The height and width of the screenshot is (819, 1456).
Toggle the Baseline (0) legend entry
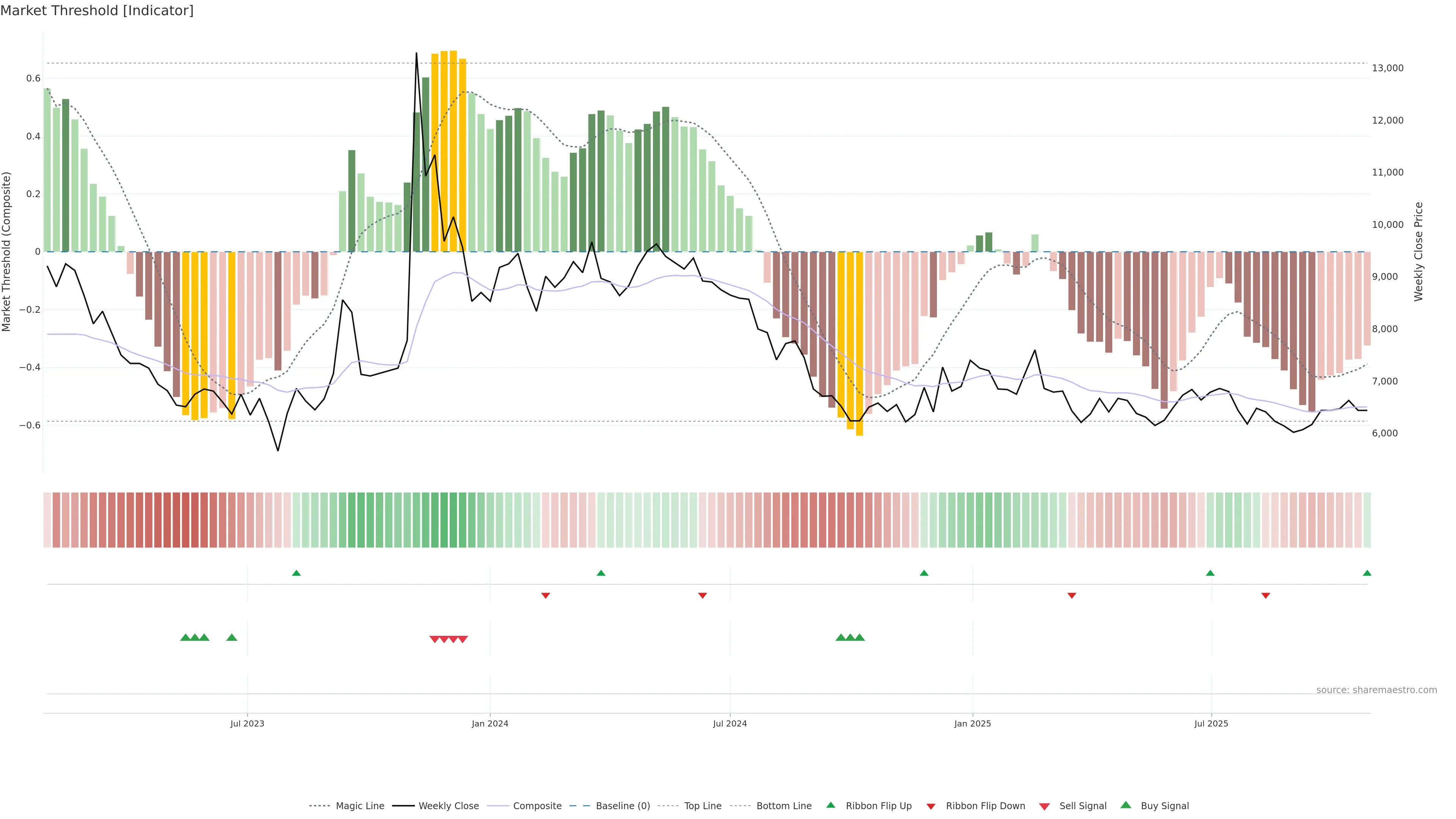tap(623, 806)
